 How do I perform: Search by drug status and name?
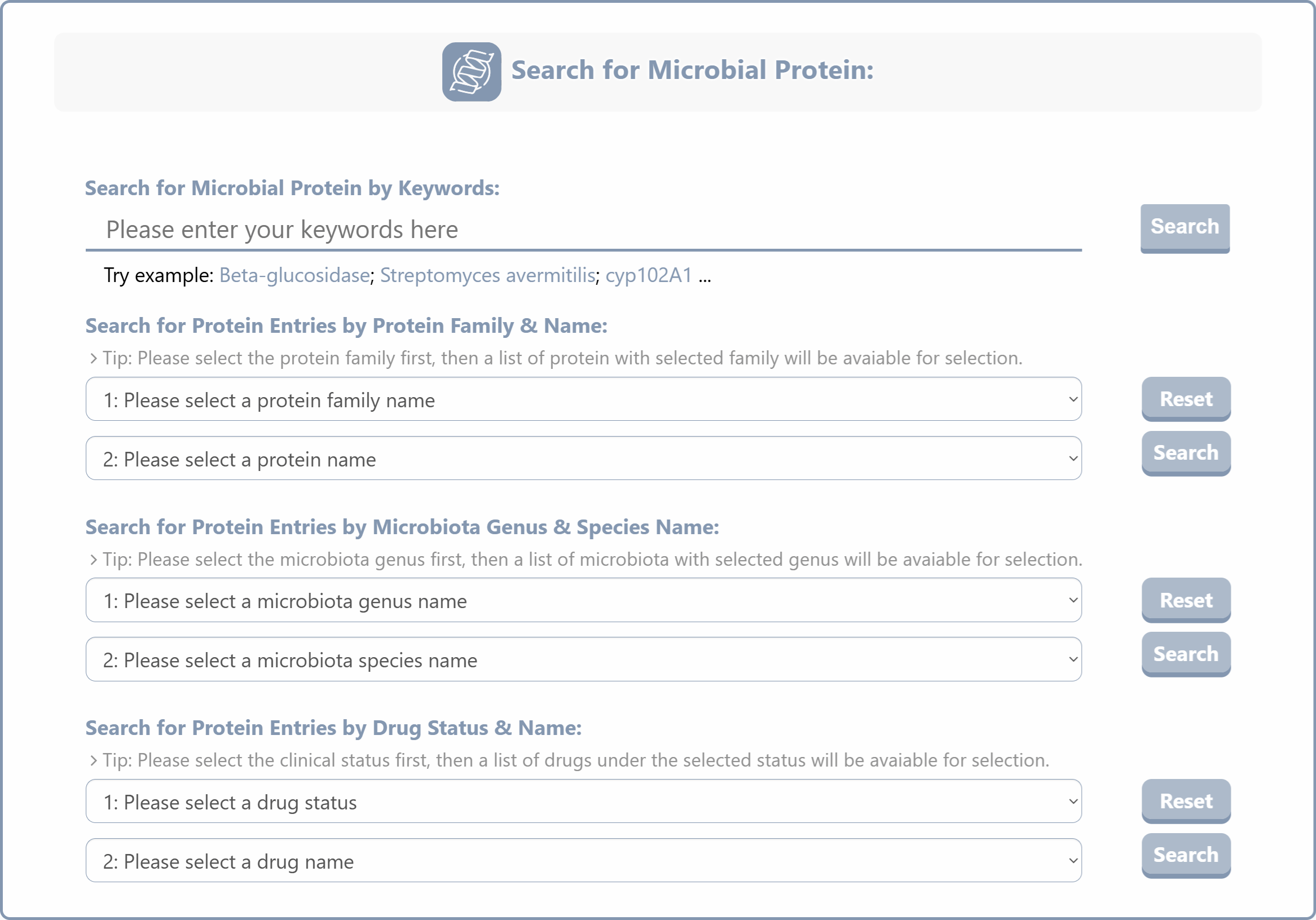[x=1186, y=856]
